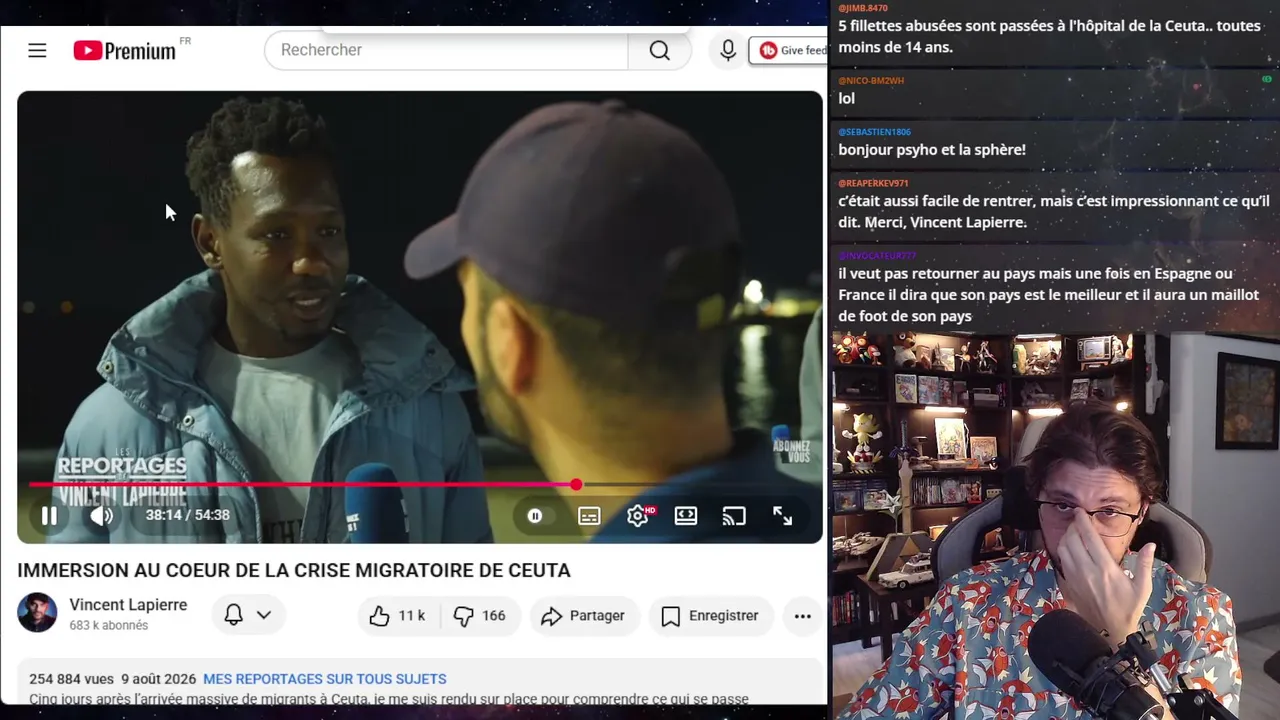This screenshot has width=1280, height=720.
Task: Open more actions three-dot menu
Action: pyautogui.click(x=802, y=616)
